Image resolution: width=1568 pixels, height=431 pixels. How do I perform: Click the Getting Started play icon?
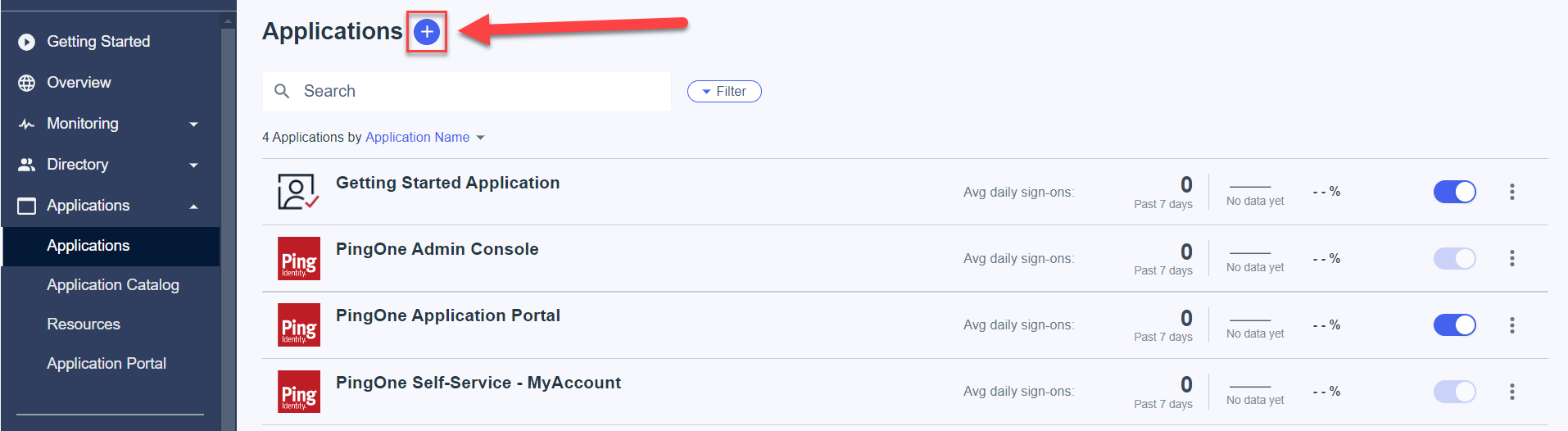click(27, 42)
